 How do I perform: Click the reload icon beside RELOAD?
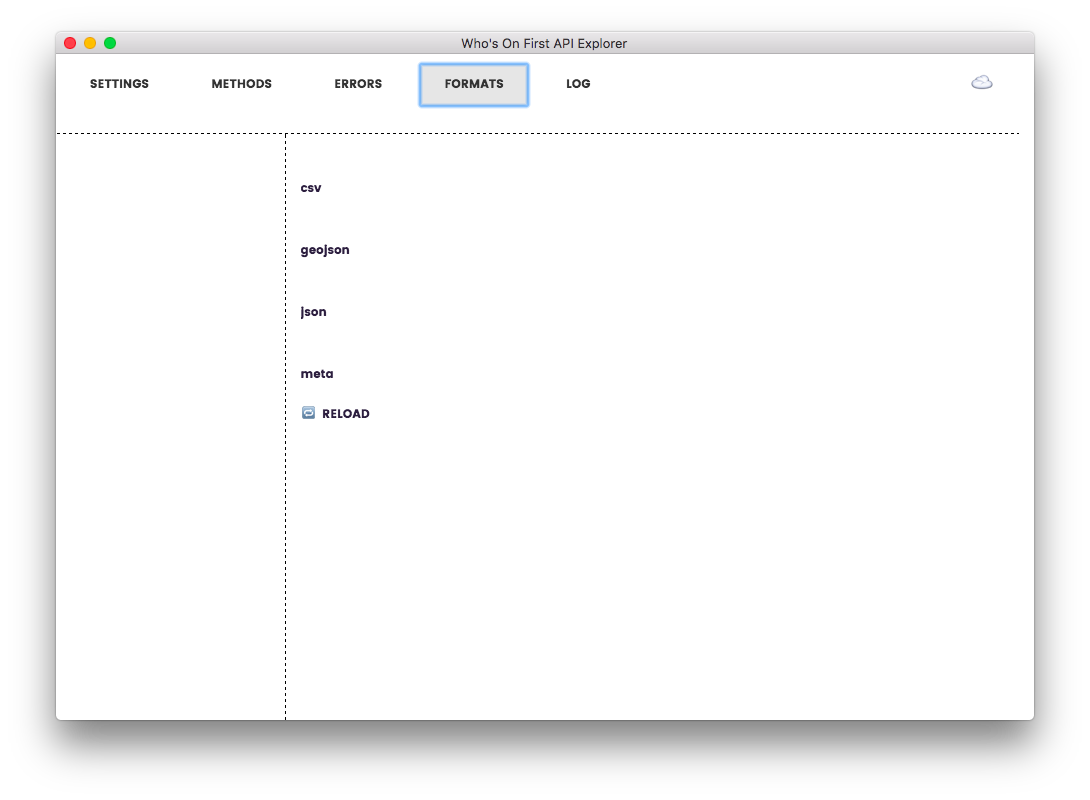pos(308,413)
